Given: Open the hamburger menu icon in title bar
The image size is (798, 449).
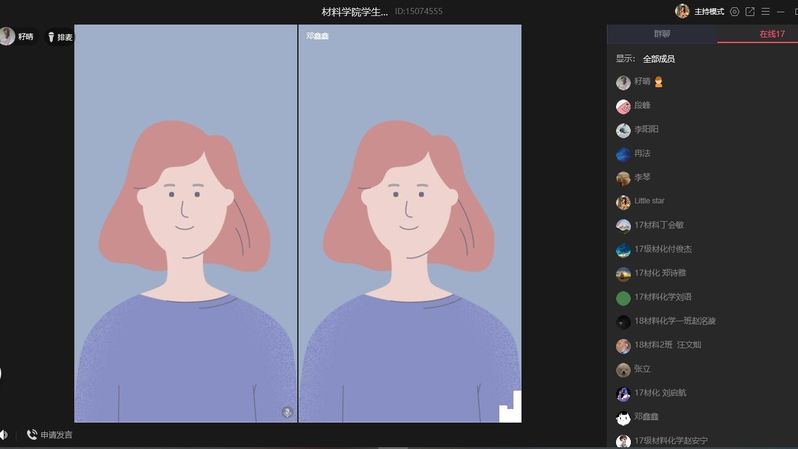Looking at the screenshot, I should [x=766, y=11].
